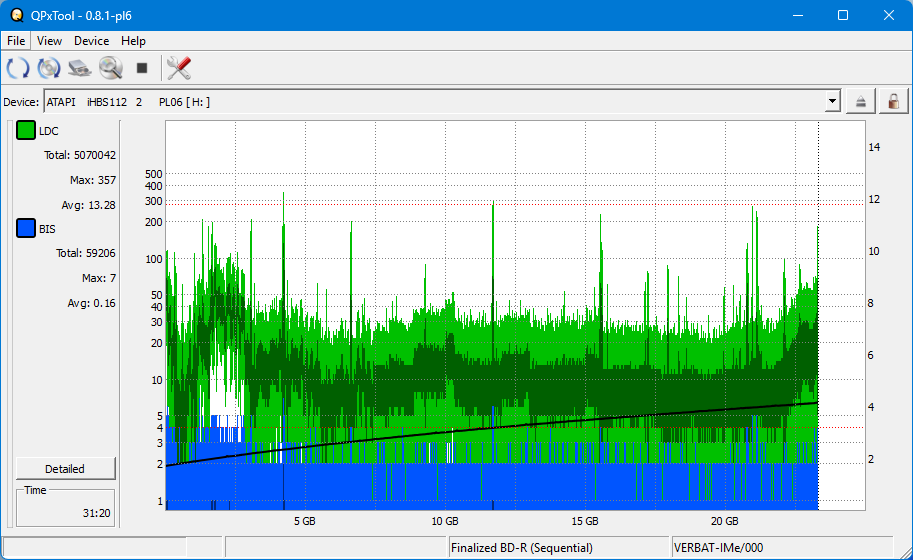Screen dimensions: 913x560
Task: Click the green LDC color swatch
Action: (x=26, y=131)
